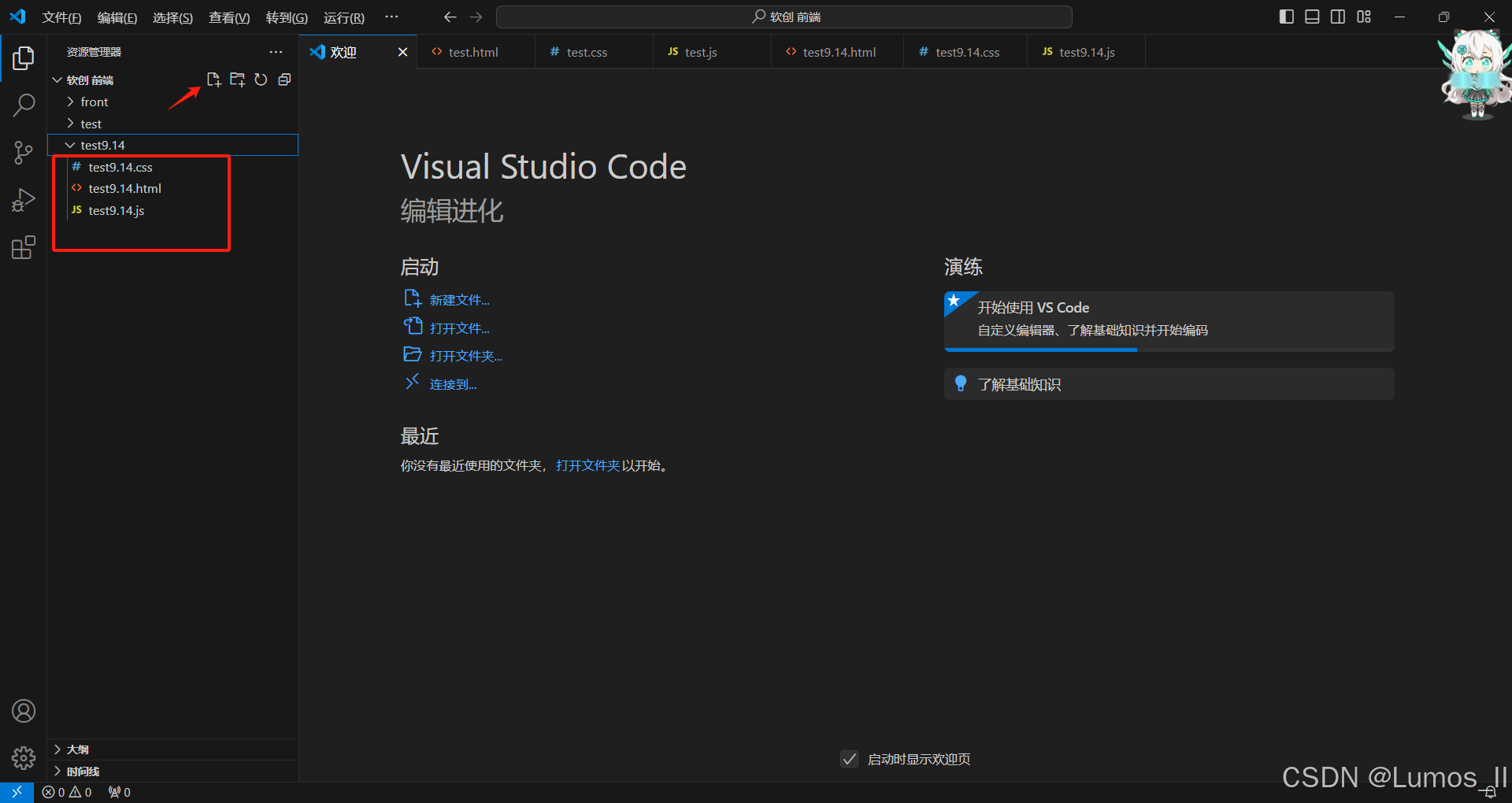1512x803 pixels.
Task: Go forward with the navigation arrow
Action: [476, 17]
